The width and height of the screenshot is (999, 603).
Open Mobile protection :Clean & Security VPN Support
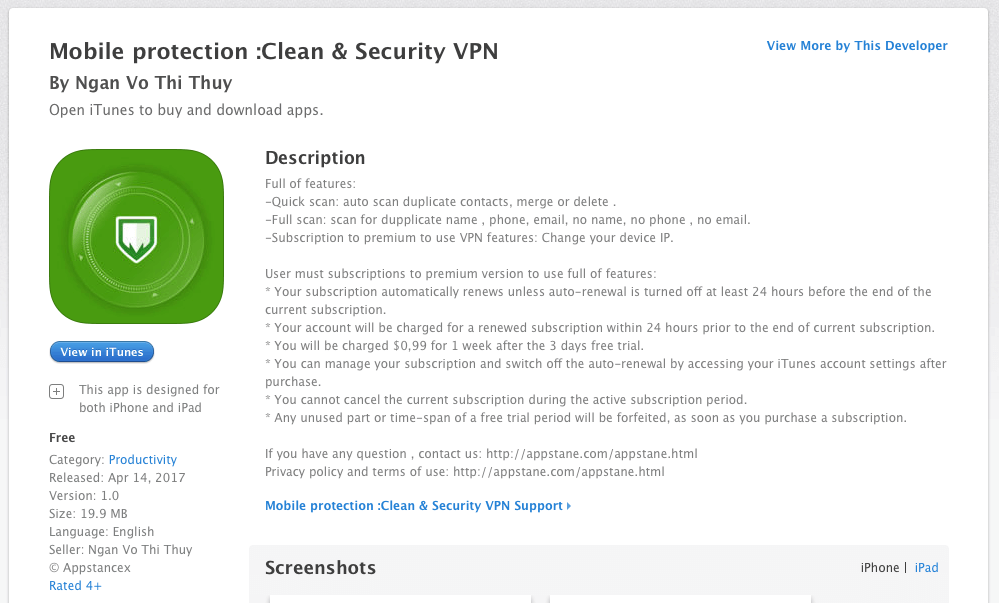click(x=414, y=505)
